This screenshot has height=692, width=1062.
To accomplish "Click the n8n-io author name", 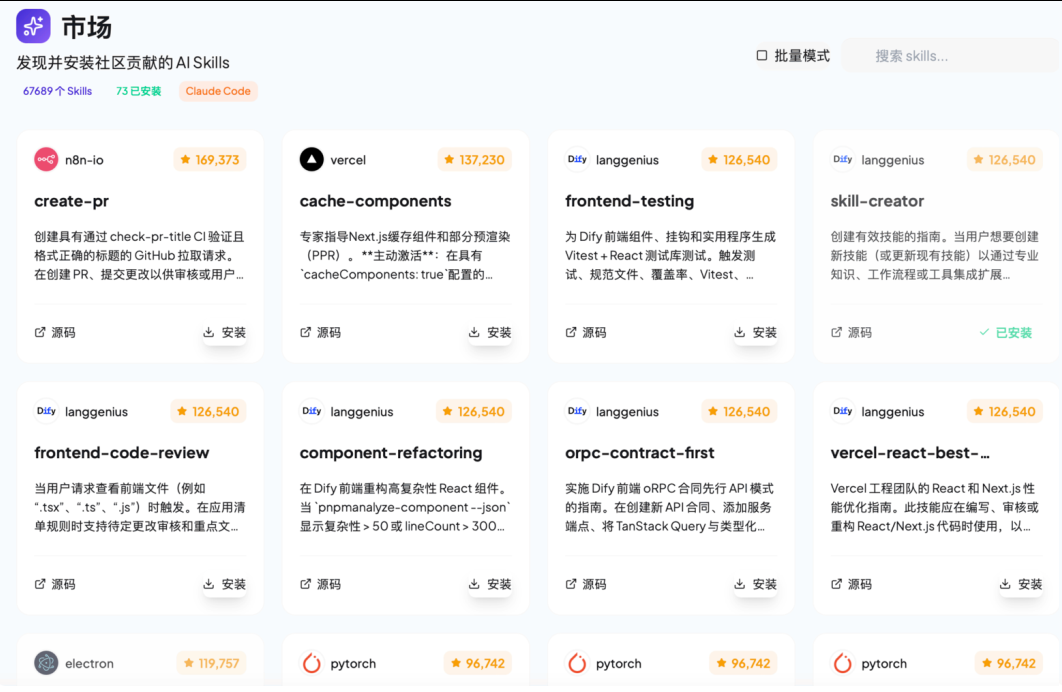I will pos(84,160).
